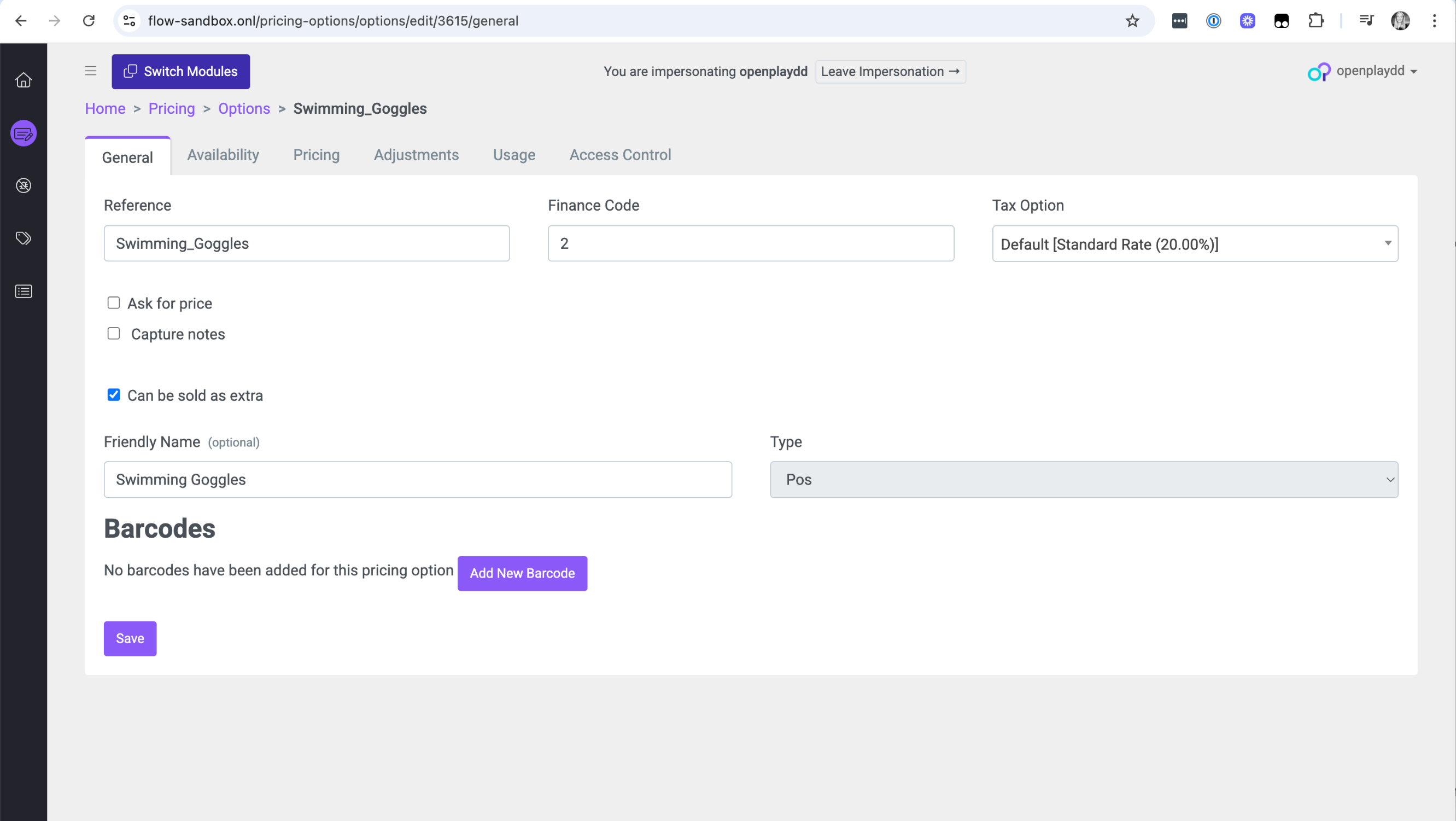Image resolution: width=1456 pixels, height=821 pixels.
Task: Open the Home icon in the sidebar
Action: coord(23,80)
